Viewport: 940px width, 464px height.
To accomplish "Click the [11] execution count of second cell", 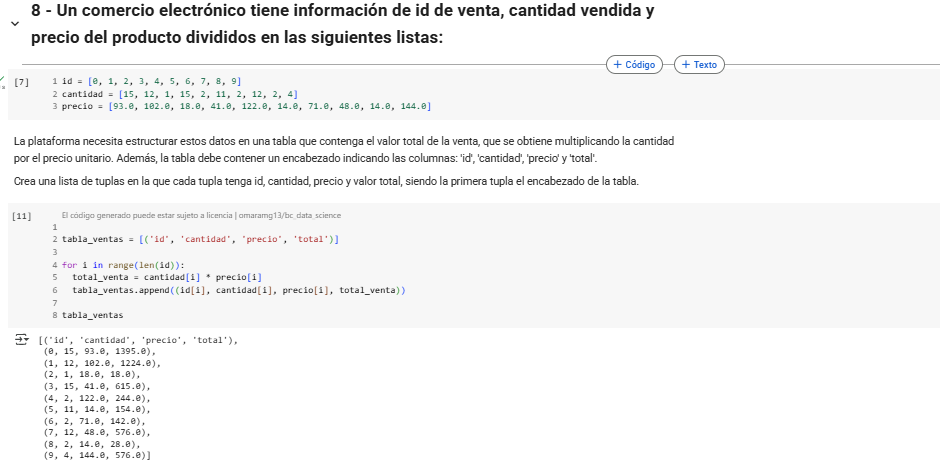I will [x=22, y=216].
